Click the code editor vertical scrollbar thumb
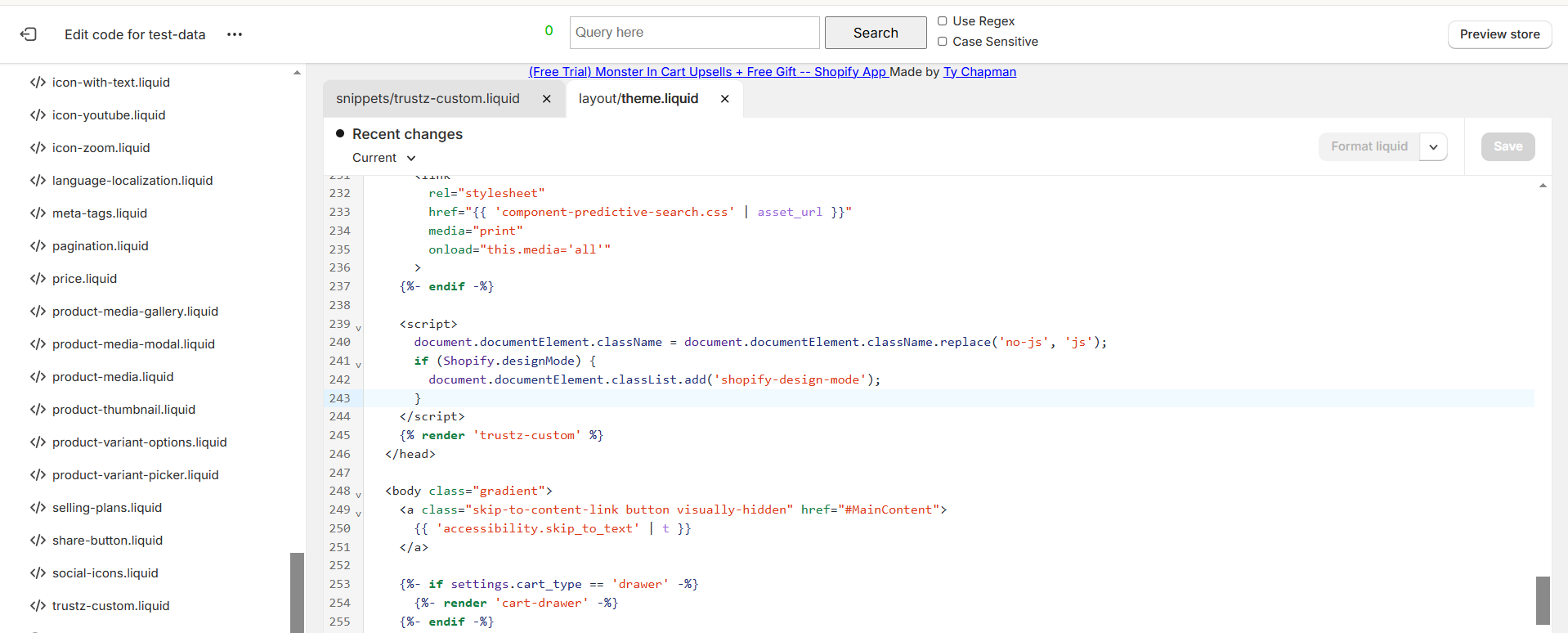 pyautogui.click(x=1543, y=600)
